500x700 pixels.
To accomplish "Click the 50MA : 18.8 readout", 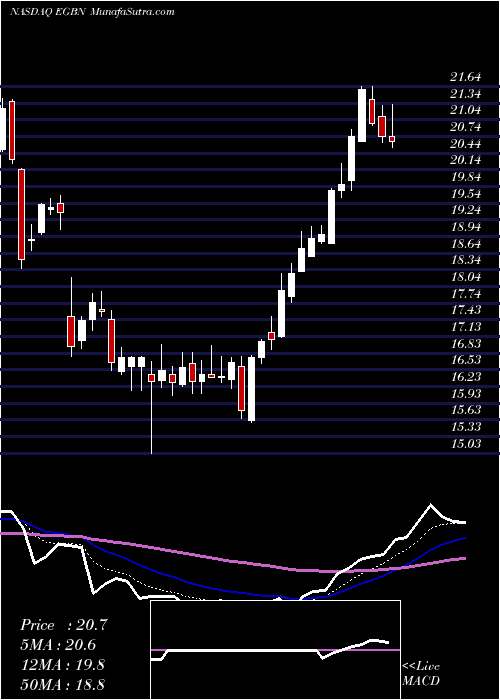I will click(x=62, y=684).
